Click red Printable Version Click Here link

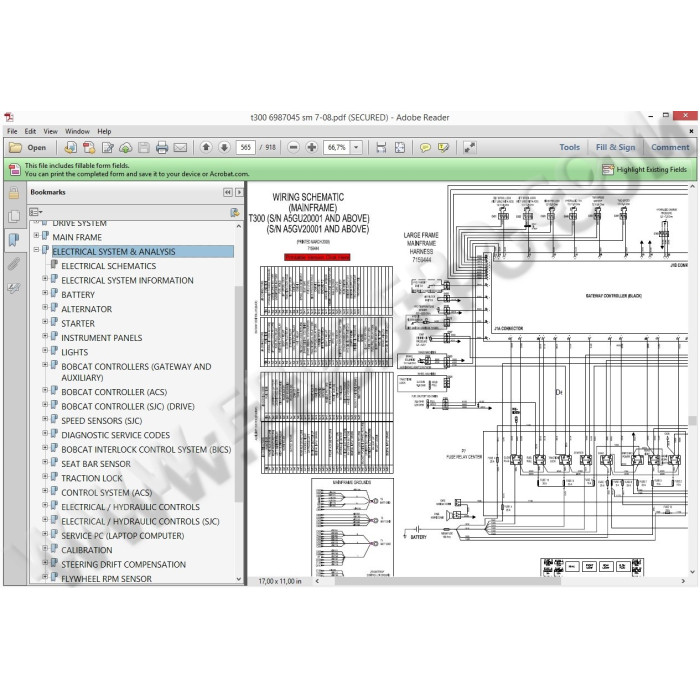click(317, 257)
